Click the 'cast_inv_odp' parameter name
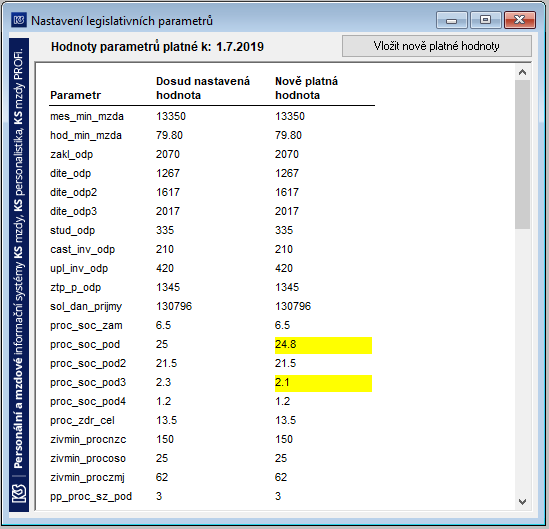 click(x=83, y=250)
